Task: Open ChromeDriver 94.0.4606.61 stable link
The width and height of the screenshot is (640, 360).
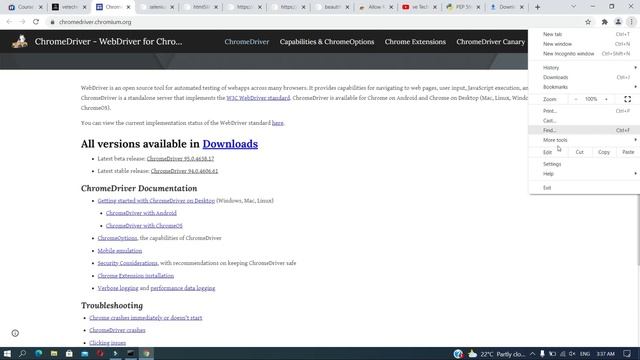Action: pyautogui.click(x=184, y=171)
